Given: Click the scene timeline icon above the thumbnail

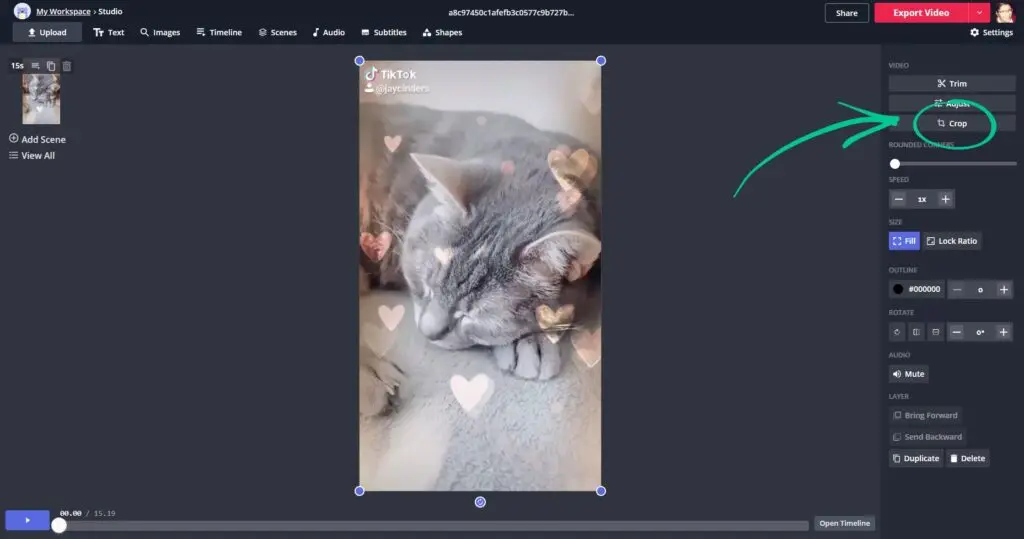Looking at the screenshot, I should (x=36, y=66).
